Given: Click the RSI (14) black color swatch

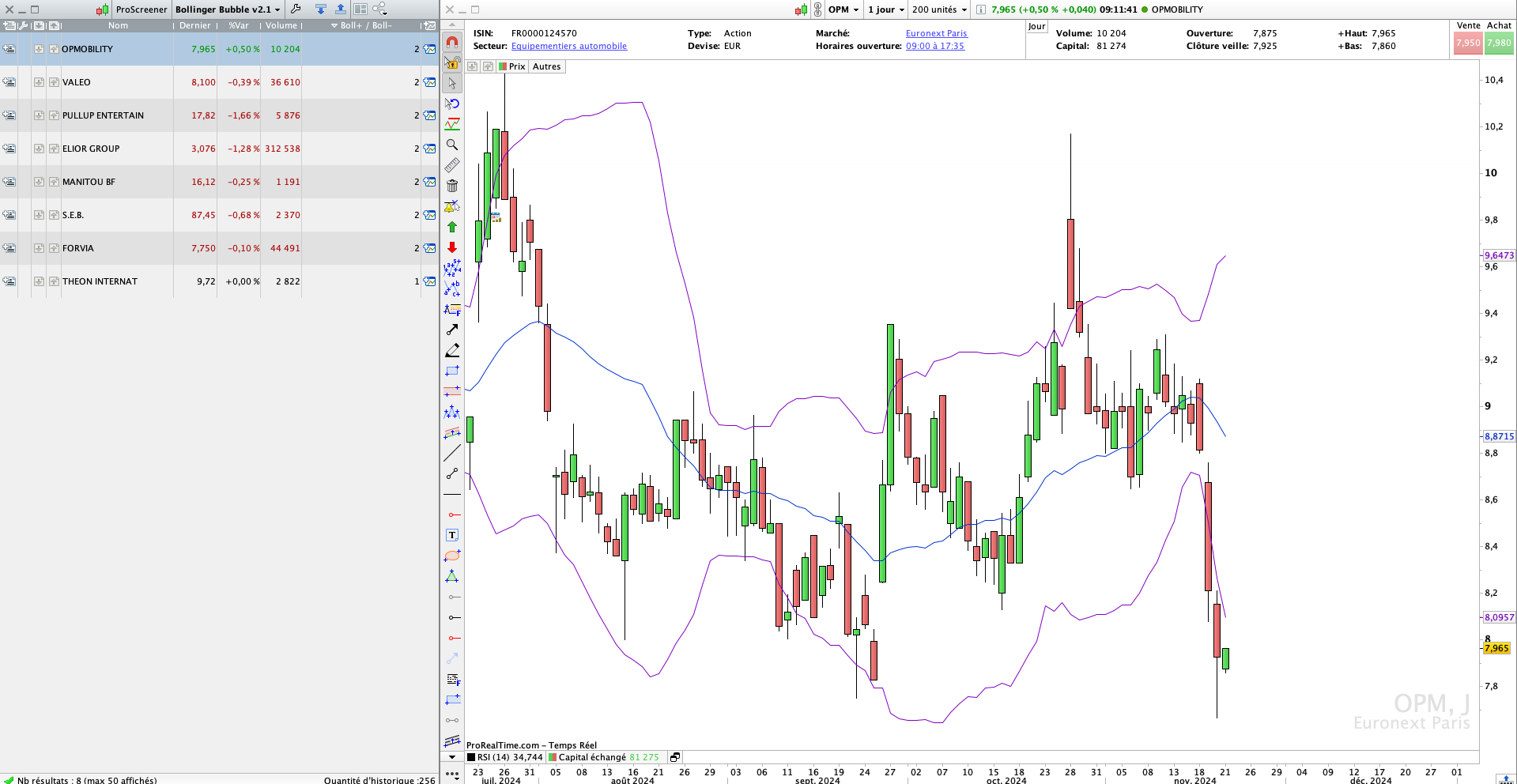Looking at the screenshot, I should coord(471,757).
